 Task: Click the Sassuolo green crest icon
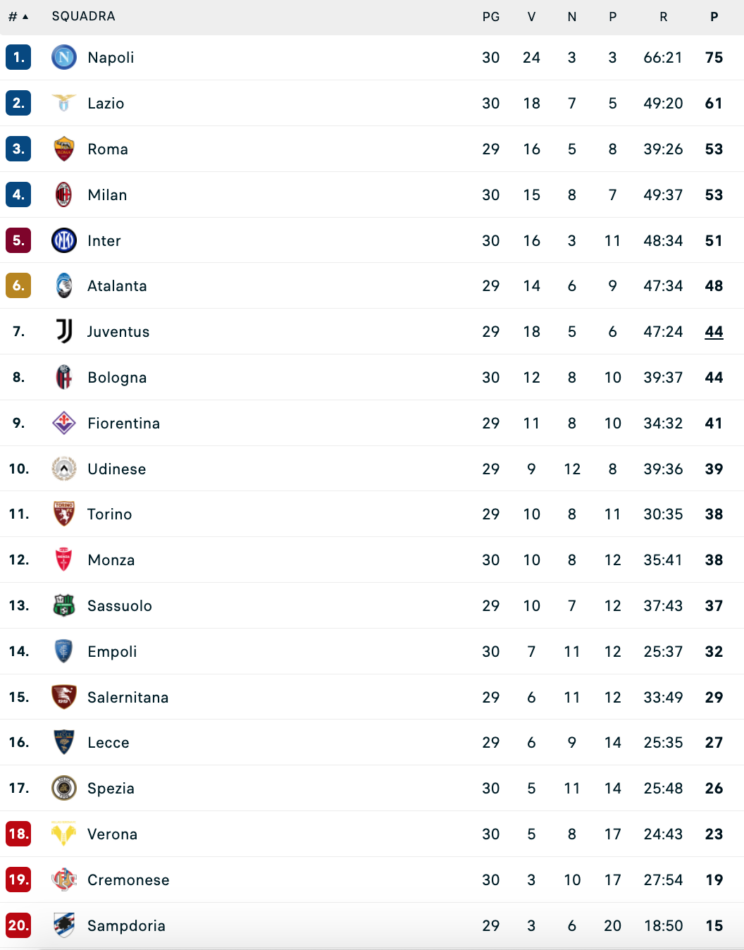(x=64, y=606)
